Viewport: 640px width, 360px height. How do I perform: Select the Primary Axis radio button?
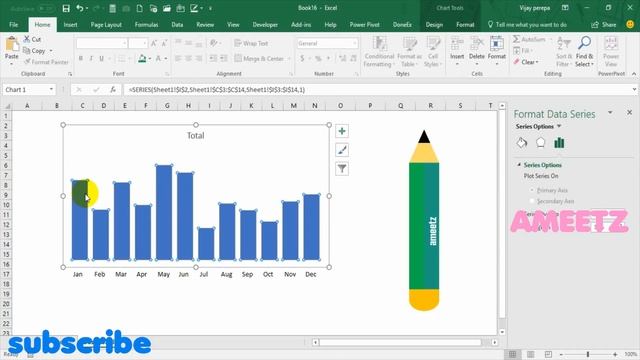pyautogui.click(x=532, y=190)
